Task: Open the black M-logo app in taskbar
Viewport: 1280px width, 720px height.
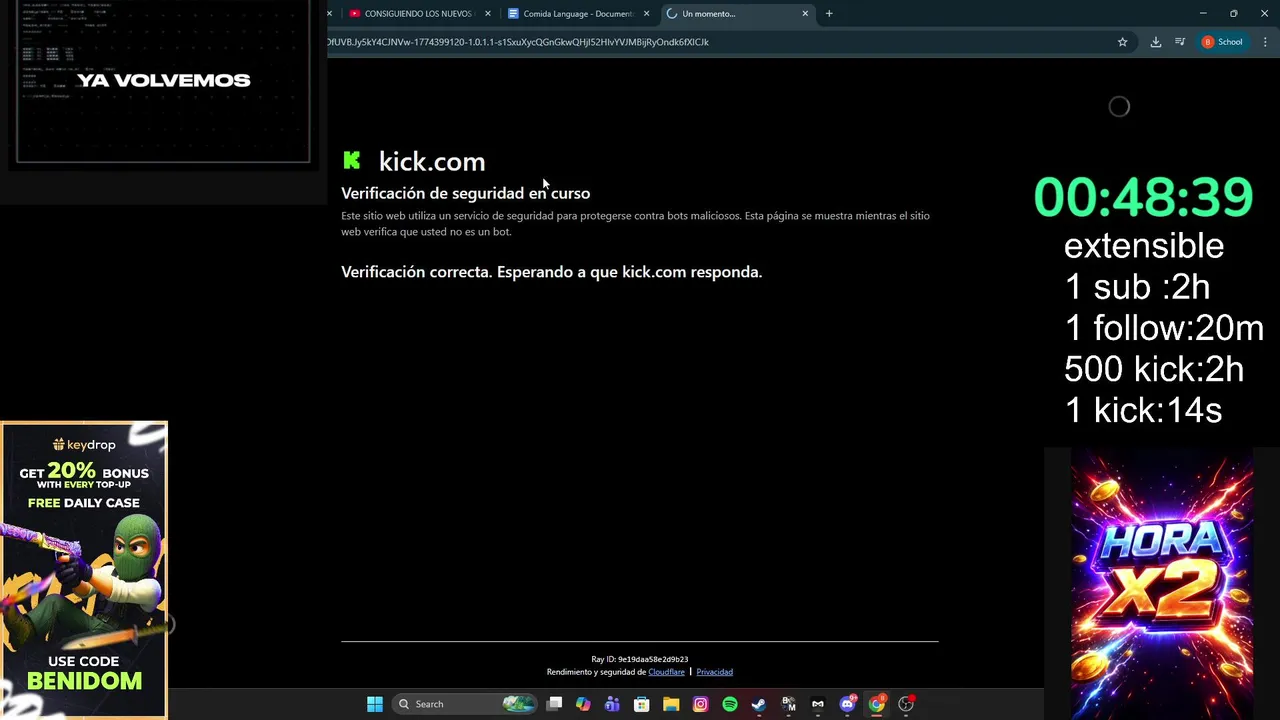Action: pyautogui.click(x=817, y=704)
